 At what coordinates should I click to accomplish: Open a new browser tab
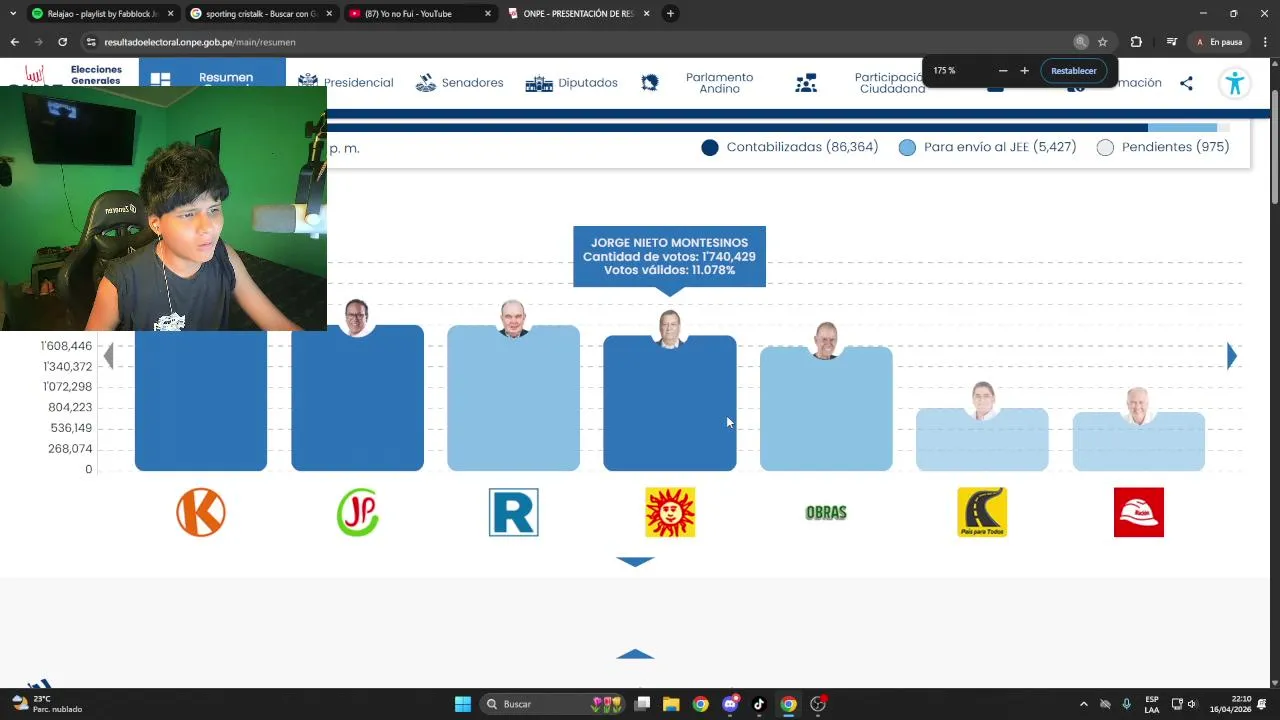(670, 14)
